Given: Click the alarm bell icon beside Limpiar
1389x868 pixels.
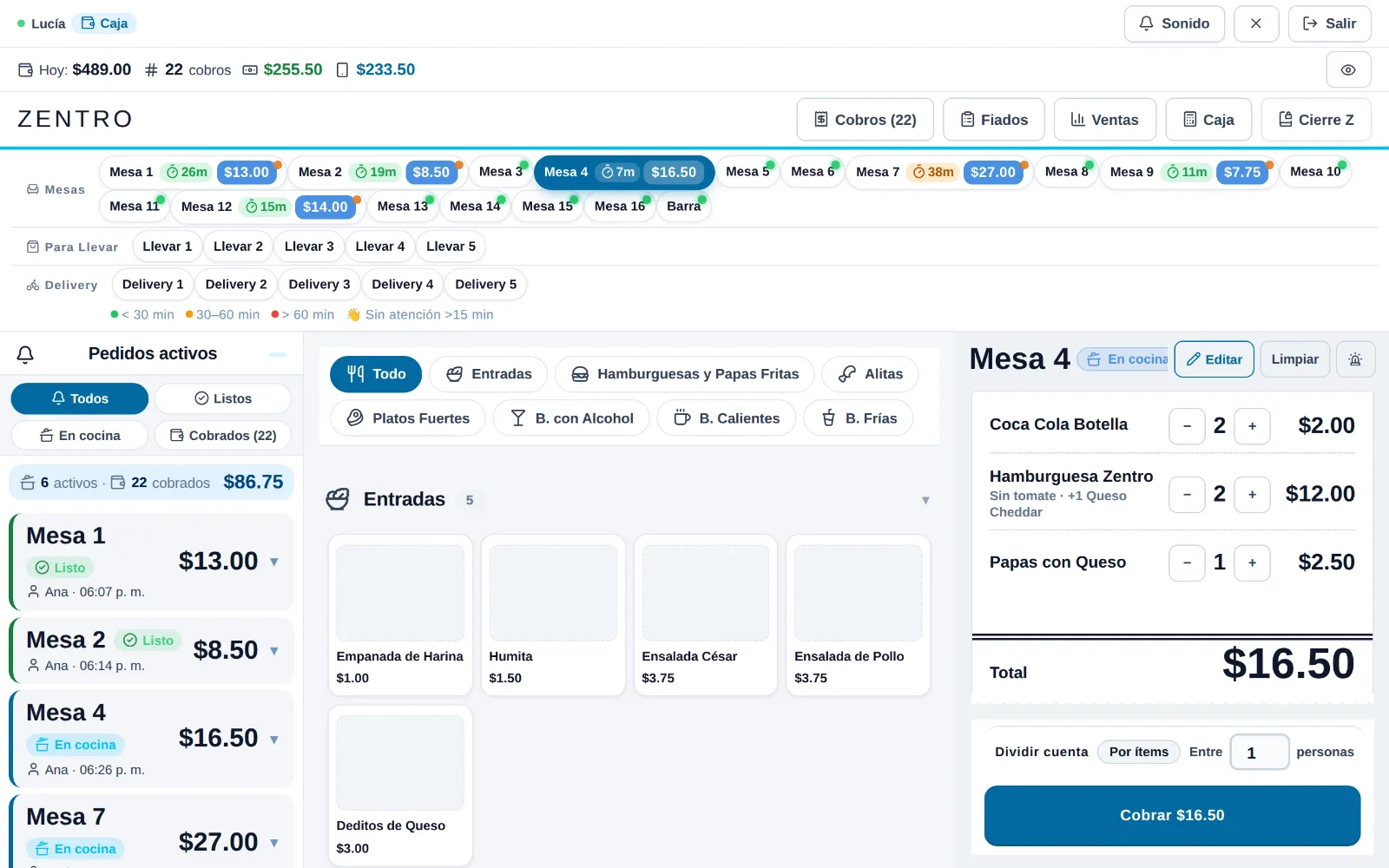Looking at the screenshot, I should tap(1355, 359).
